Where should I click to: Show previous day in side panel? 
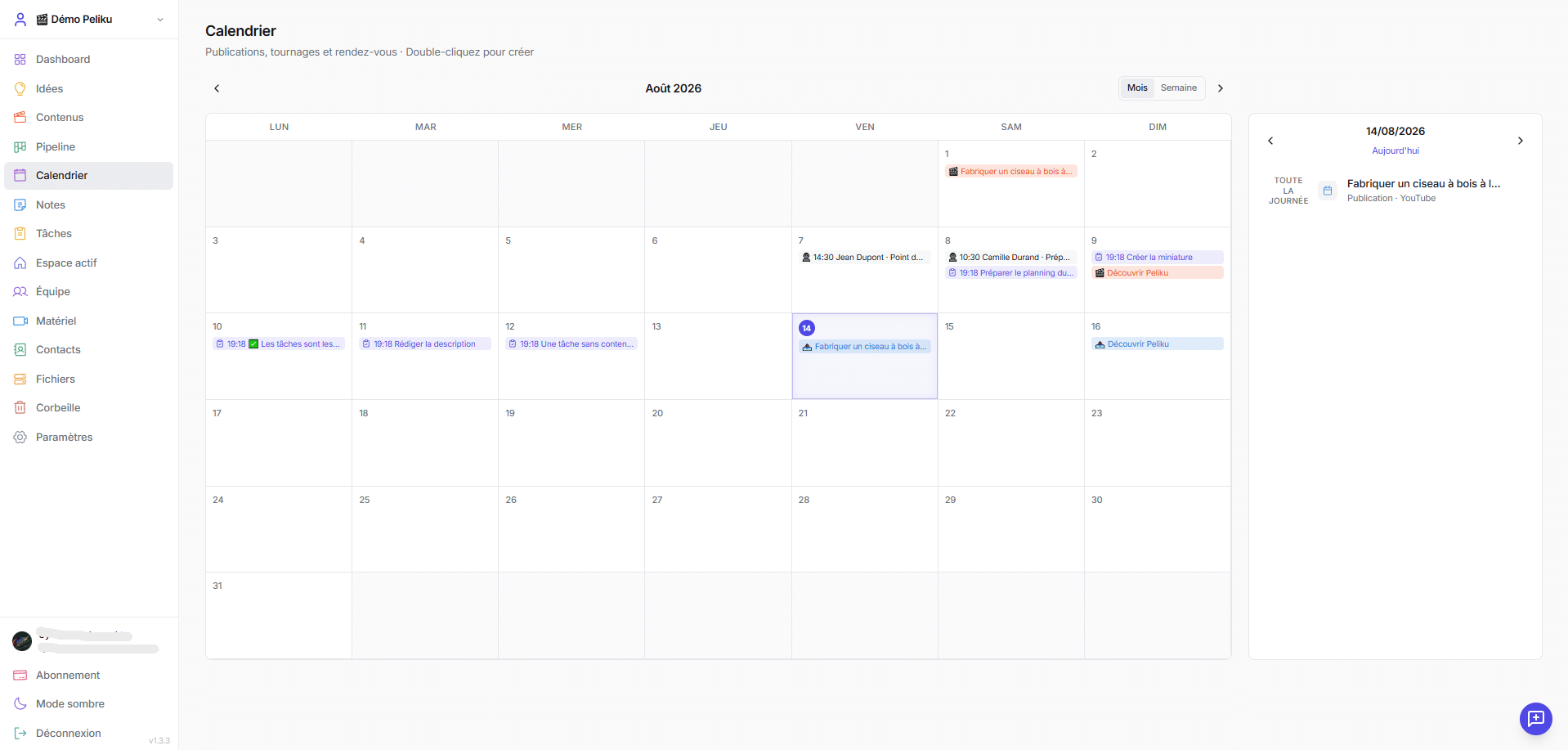coord(1270,141)
